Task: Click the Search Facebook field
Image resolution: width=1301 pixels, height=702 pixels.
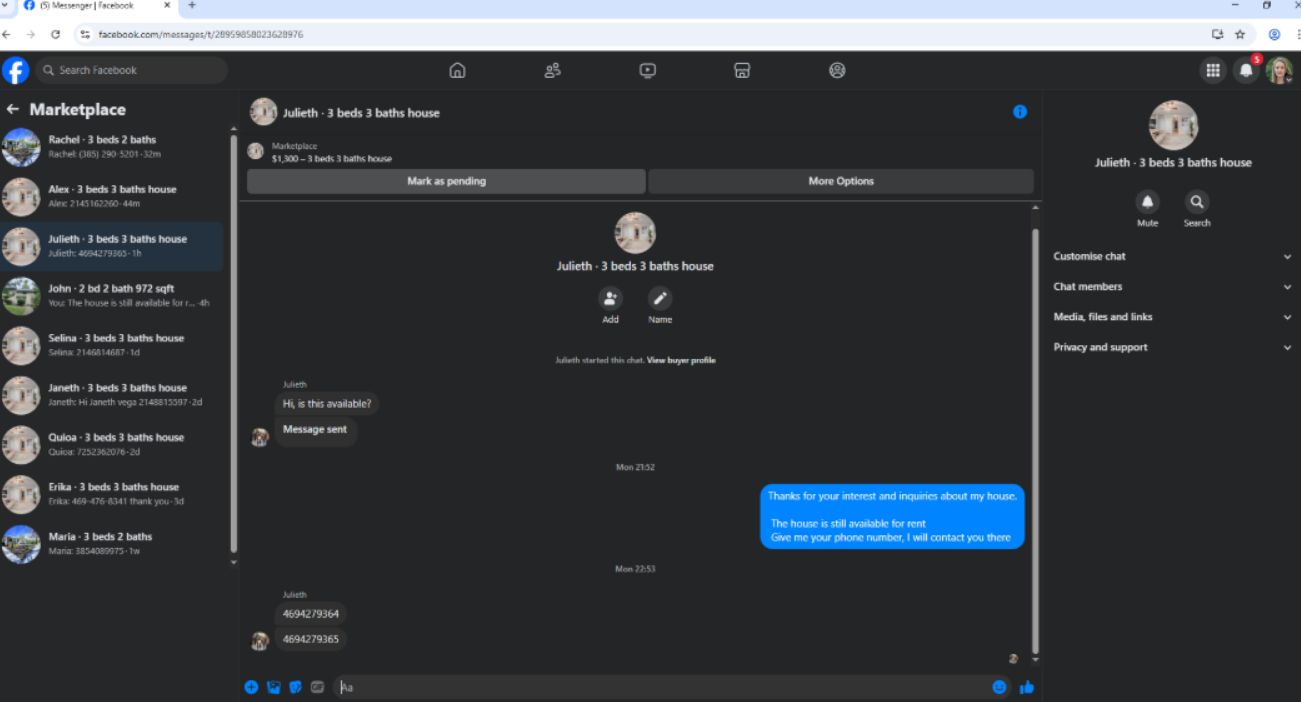Action: (131, 70)
